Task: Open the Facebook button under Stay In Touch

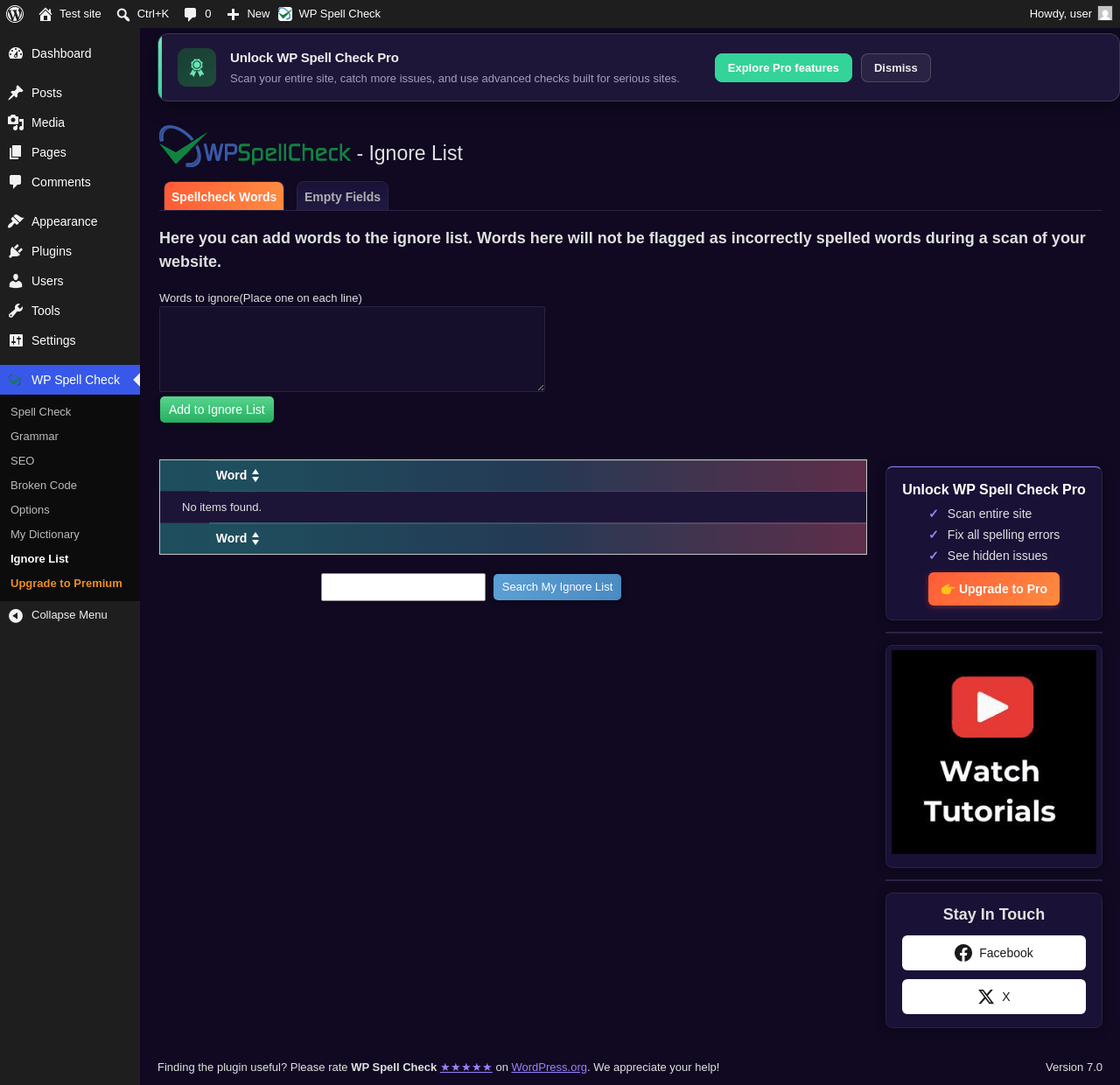Action: [x=994, y=953]
